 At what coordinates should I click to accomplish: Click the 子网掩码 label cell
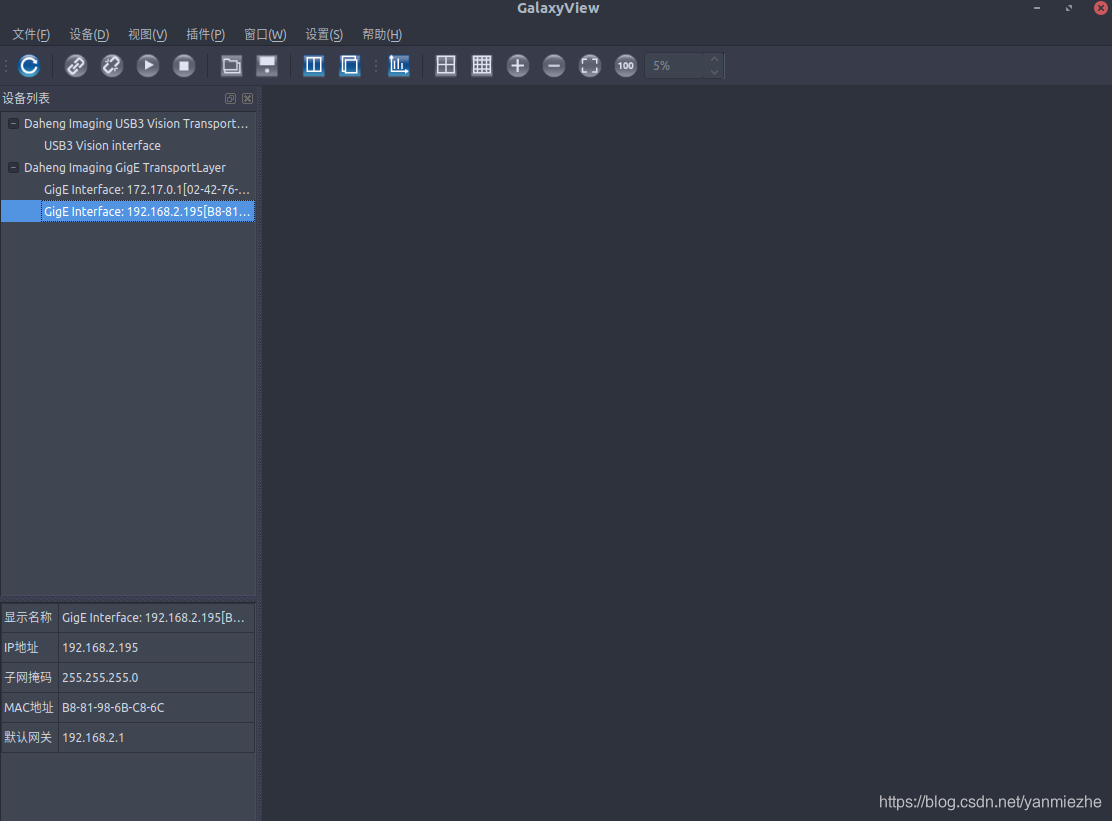(29, 677)
